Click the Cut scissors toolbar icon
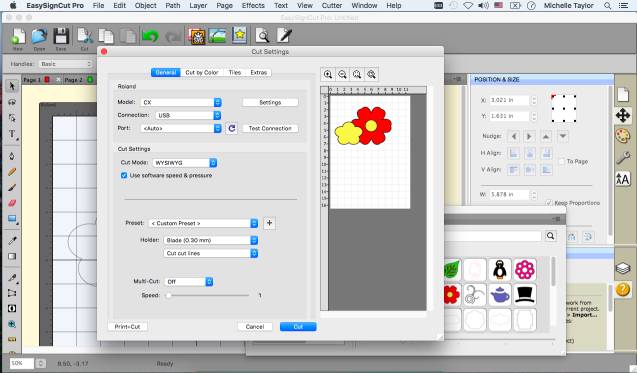 84,37
